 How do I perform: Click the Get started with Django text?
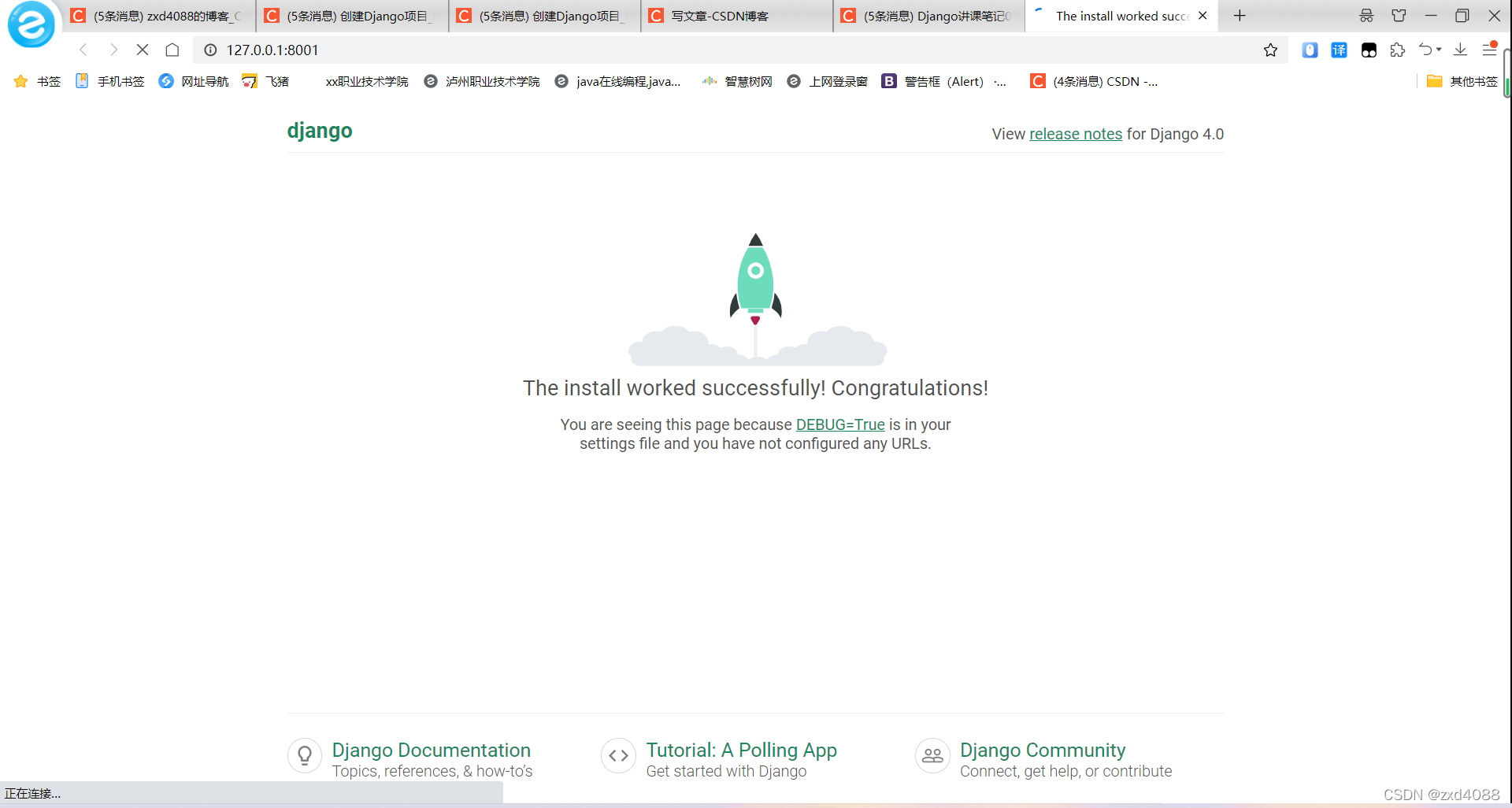(726, 771)
